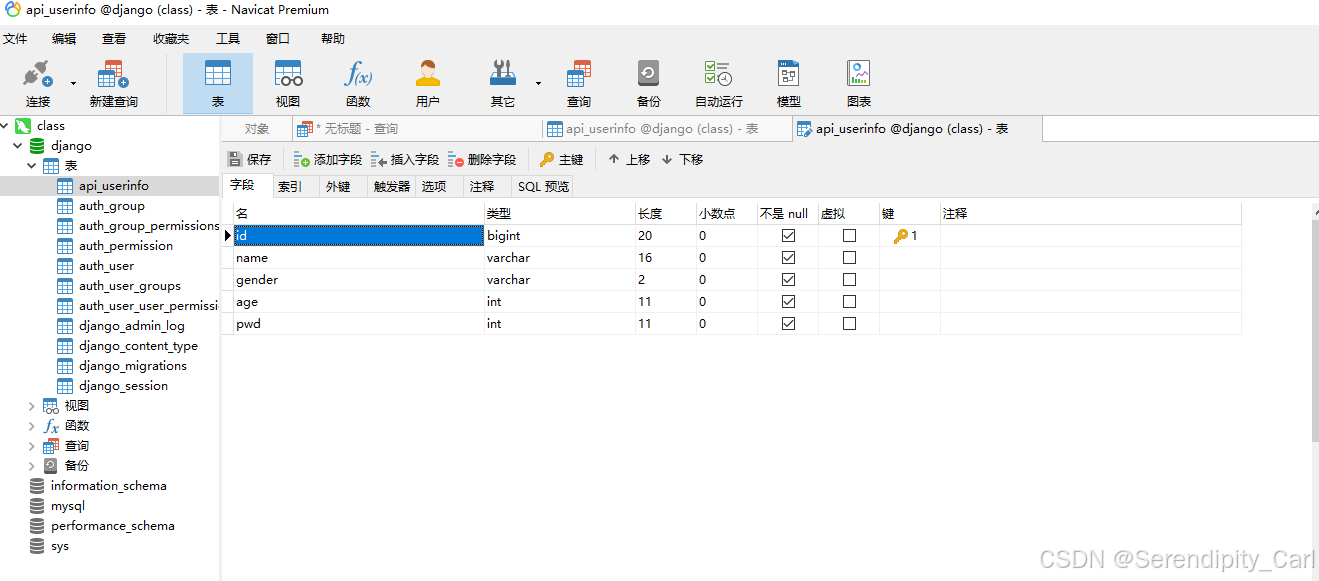Toggle 虚拟 checkbox for name

pos(849,258)
